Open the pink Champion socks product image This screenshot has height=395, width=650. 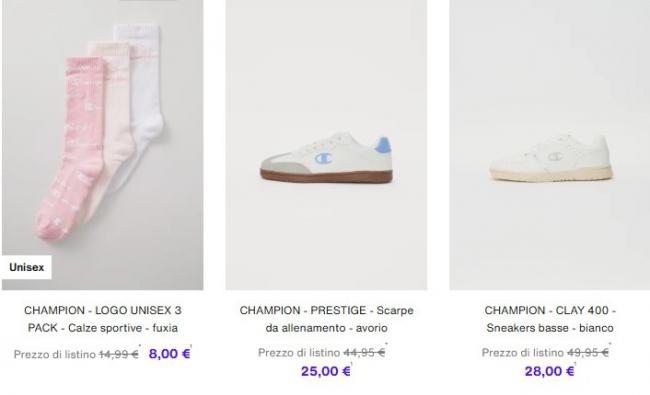tap(102, 145)
